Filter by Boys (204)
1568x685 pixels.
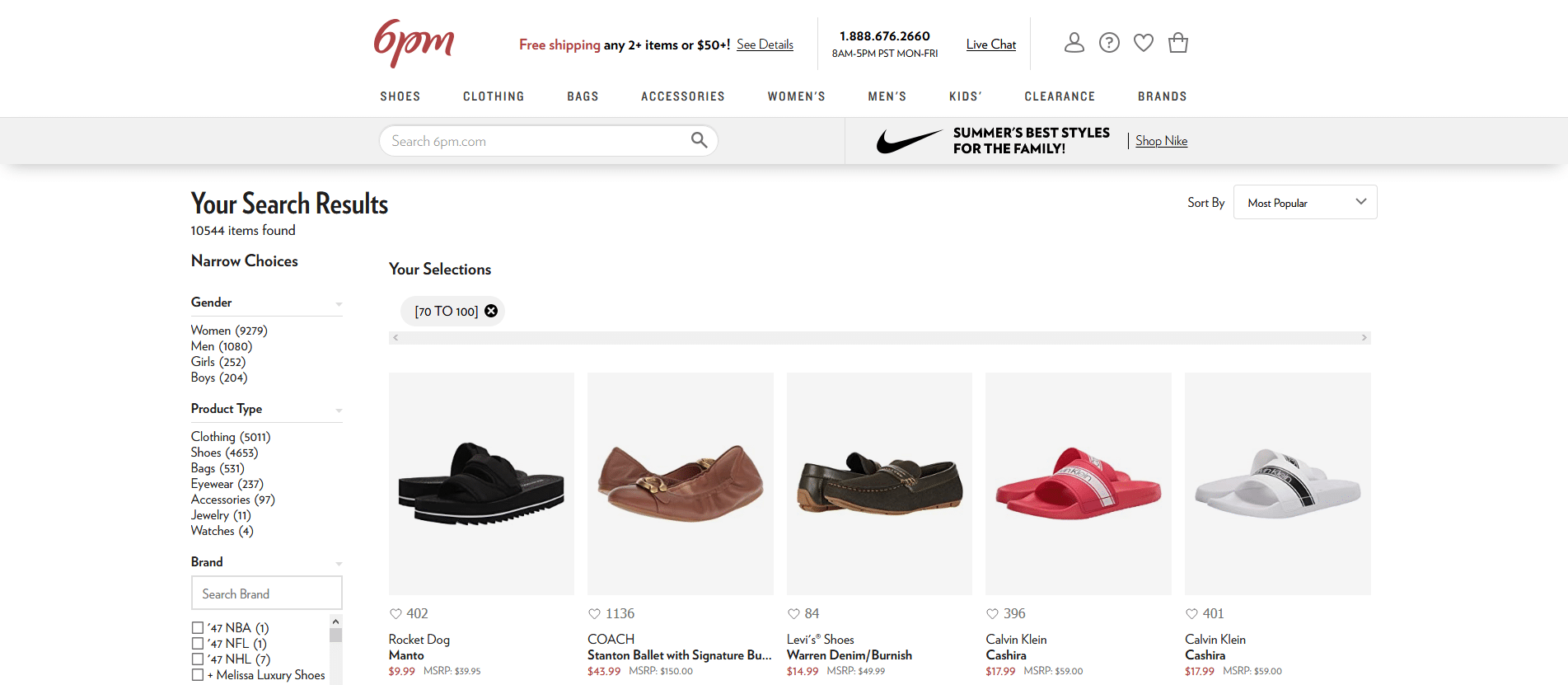coord(219,378)
